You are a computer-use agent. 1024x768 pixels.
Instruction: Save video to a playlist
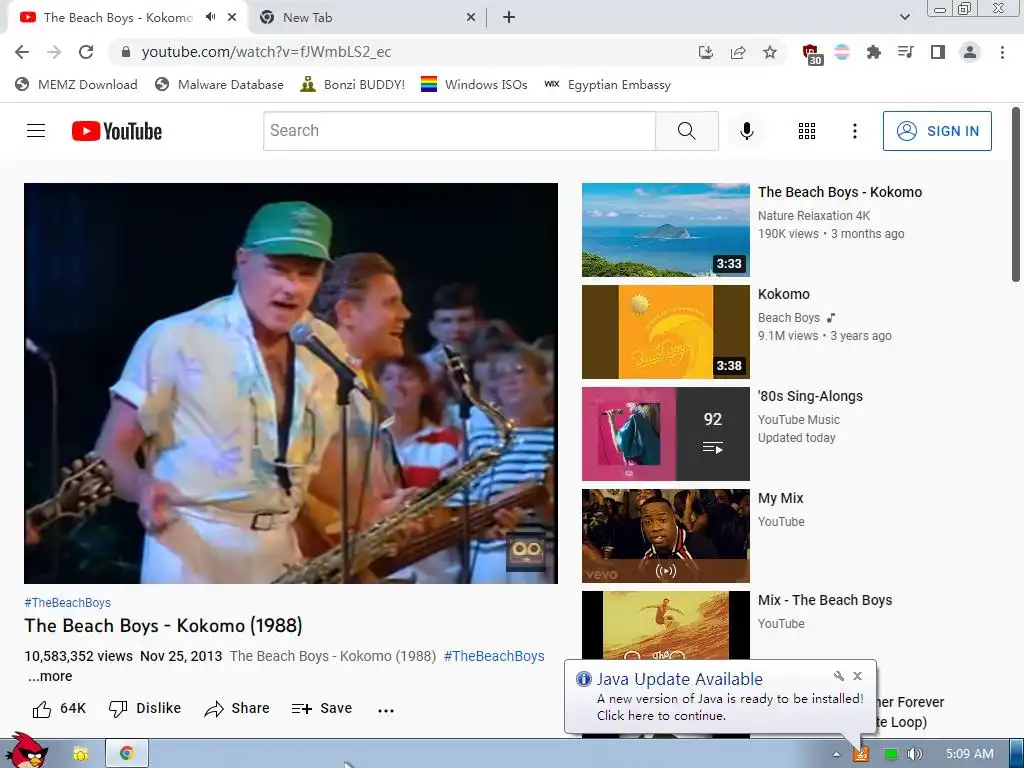point(321,709)
